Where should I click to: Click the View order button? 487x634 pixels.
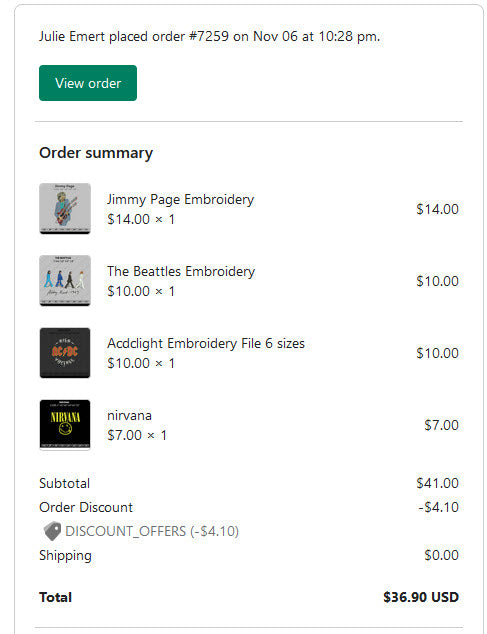tap(88, 83)
